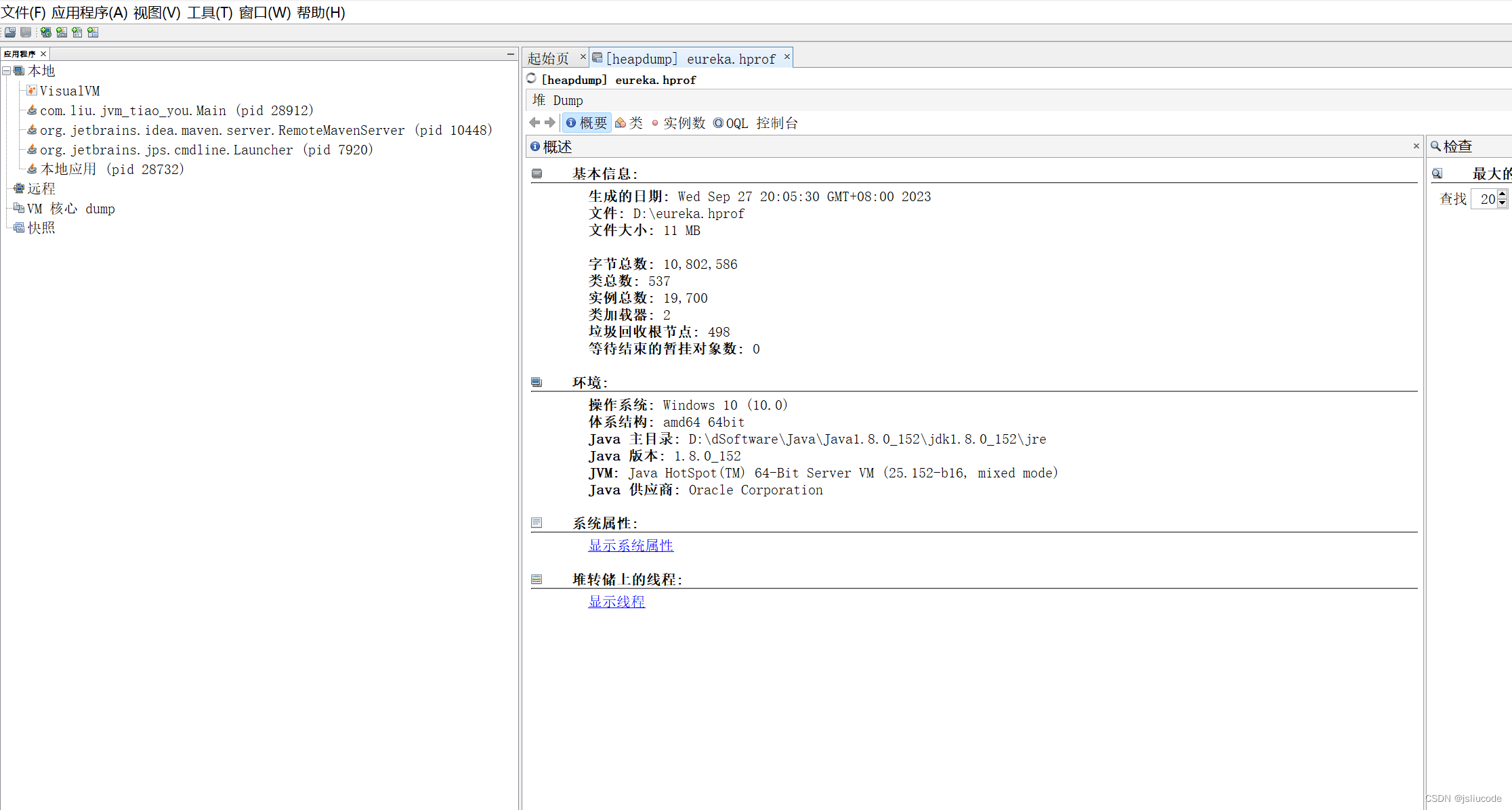
Task: Open the 文件(F) menu
Action: tap(23, 12)
